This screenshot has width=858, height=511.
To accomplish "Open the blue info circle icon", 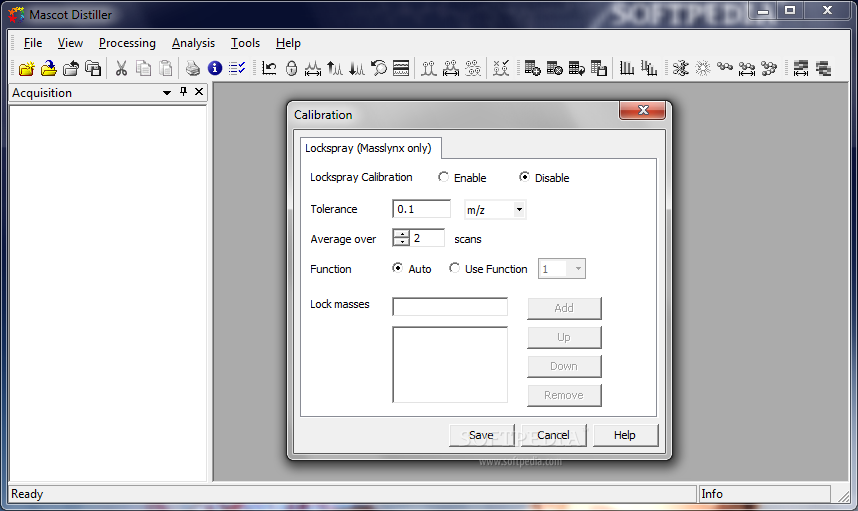I will click(x=215, y=68).
